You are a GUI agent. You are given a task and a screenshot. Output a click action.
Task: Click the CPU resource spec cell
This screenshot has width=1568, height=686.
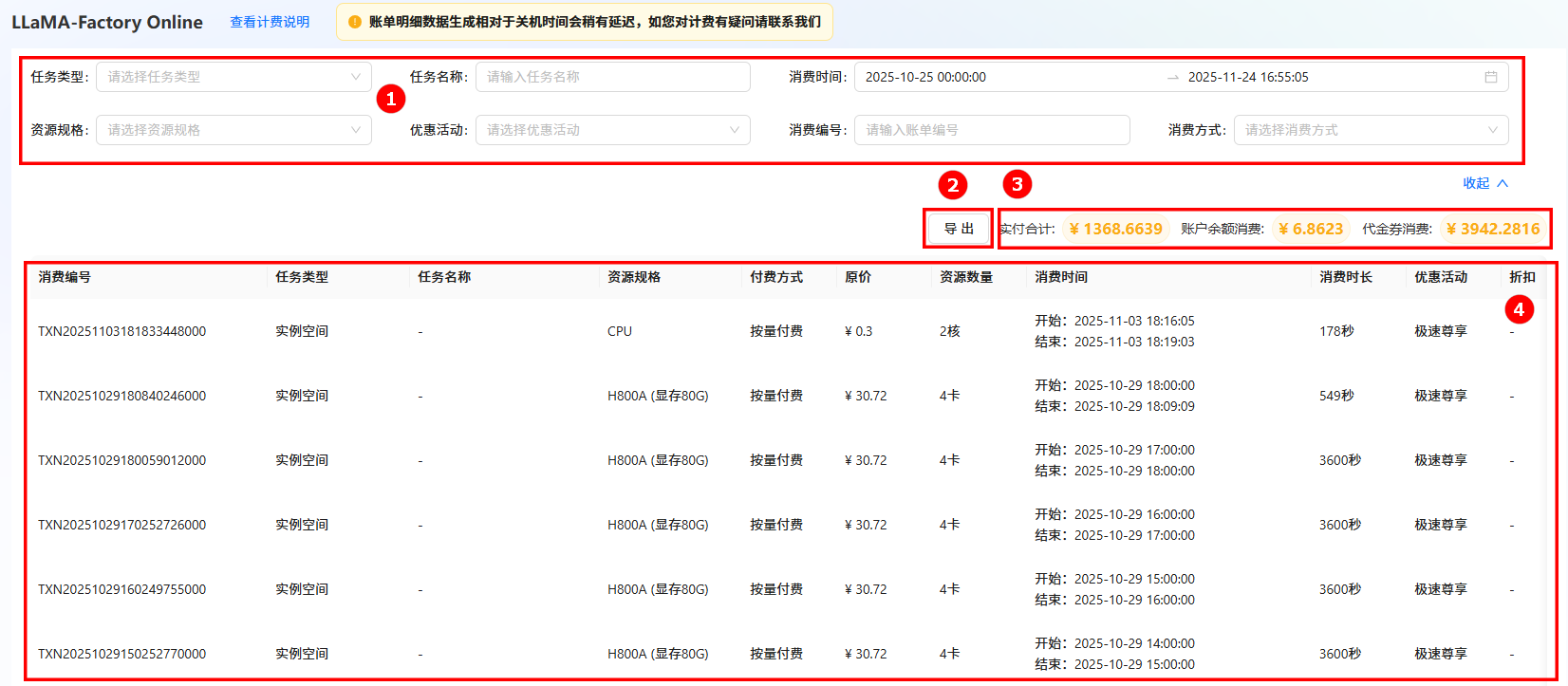pyautogui.click(x=620, y=331)
